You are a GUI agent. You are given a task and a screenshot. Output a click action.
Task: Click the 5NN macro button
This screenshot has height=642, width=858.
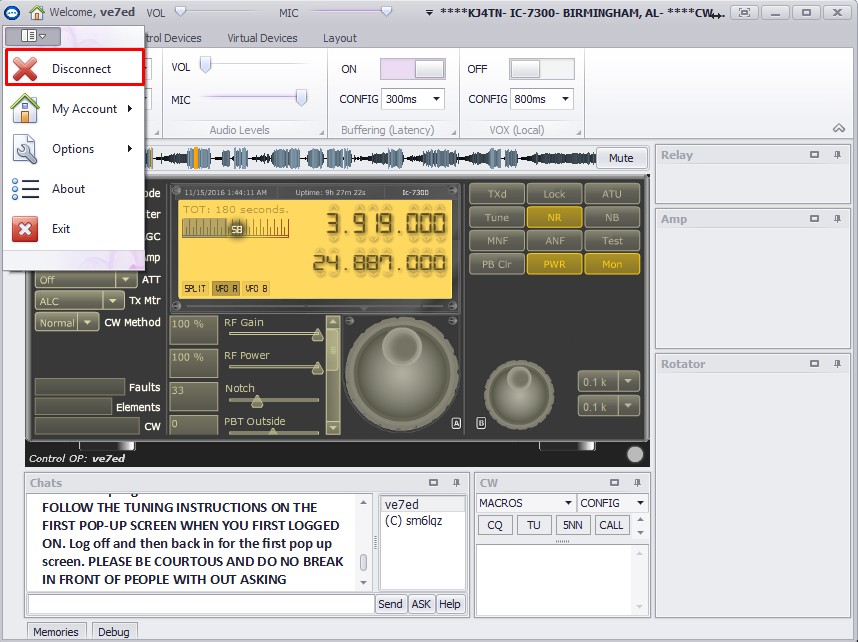coord(572,525)
